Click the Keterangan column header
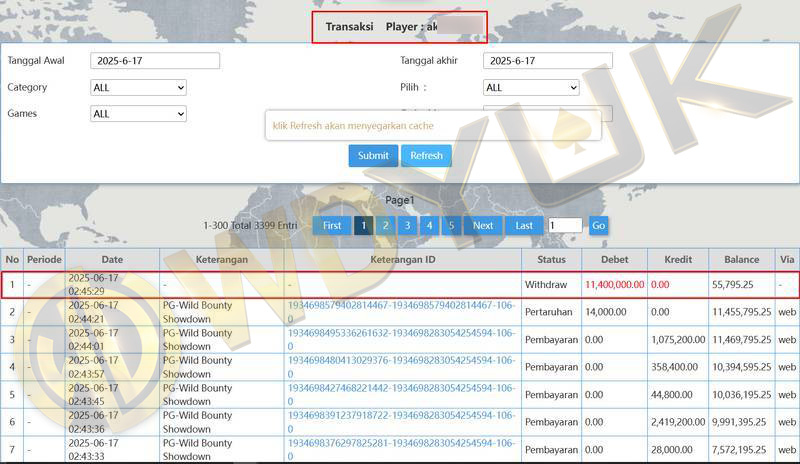The width and height of the screenshot is (800, 464). click(222, 259)
